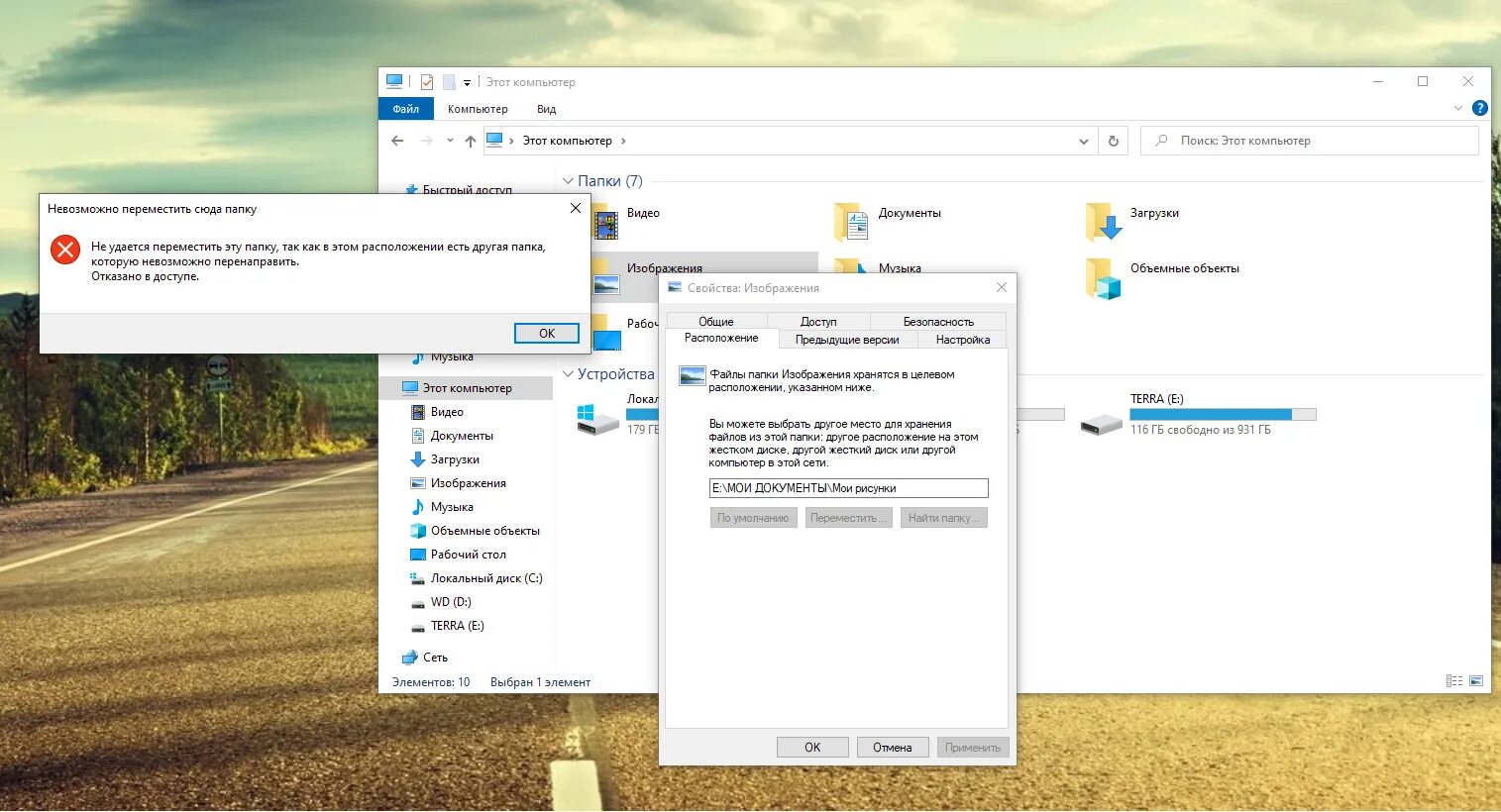Click the Применить button
Viewport: 1501px width, 812px height.
pos(973,748)
